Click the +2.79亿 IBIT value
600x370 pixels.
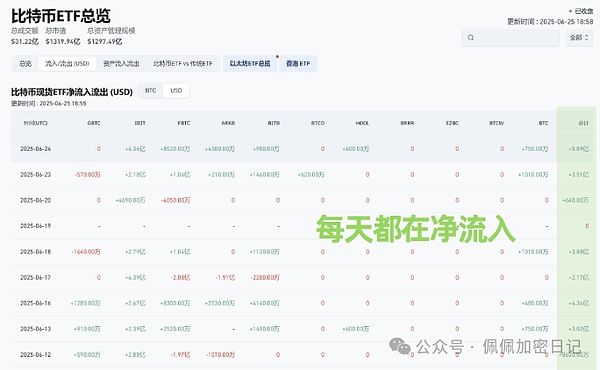[135, 252]
